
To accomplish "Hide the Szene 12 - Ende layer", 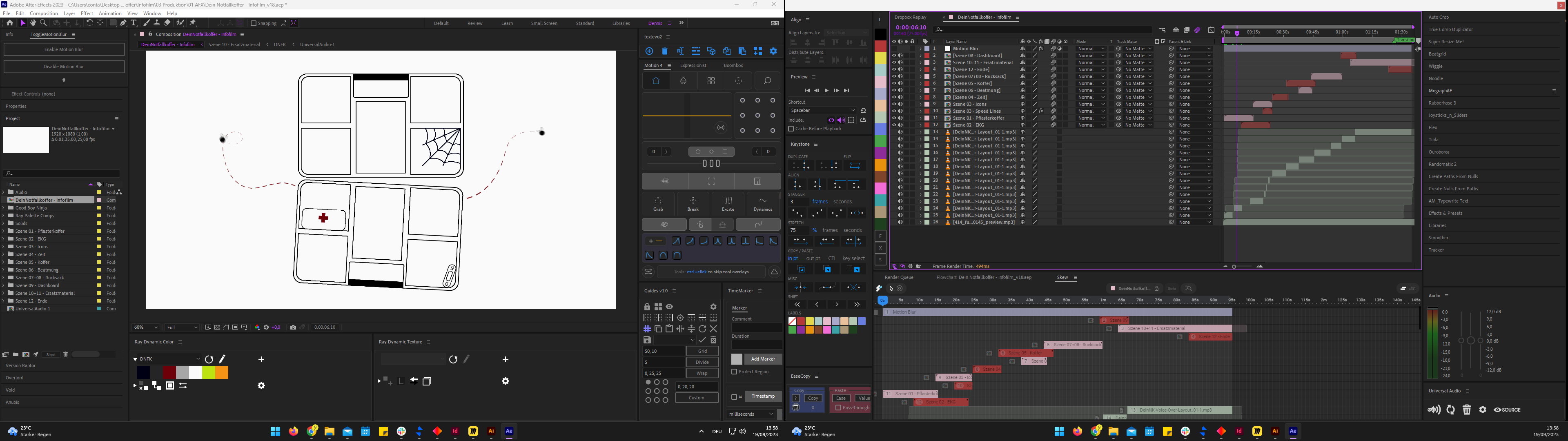I will click(x=894, y=69).
